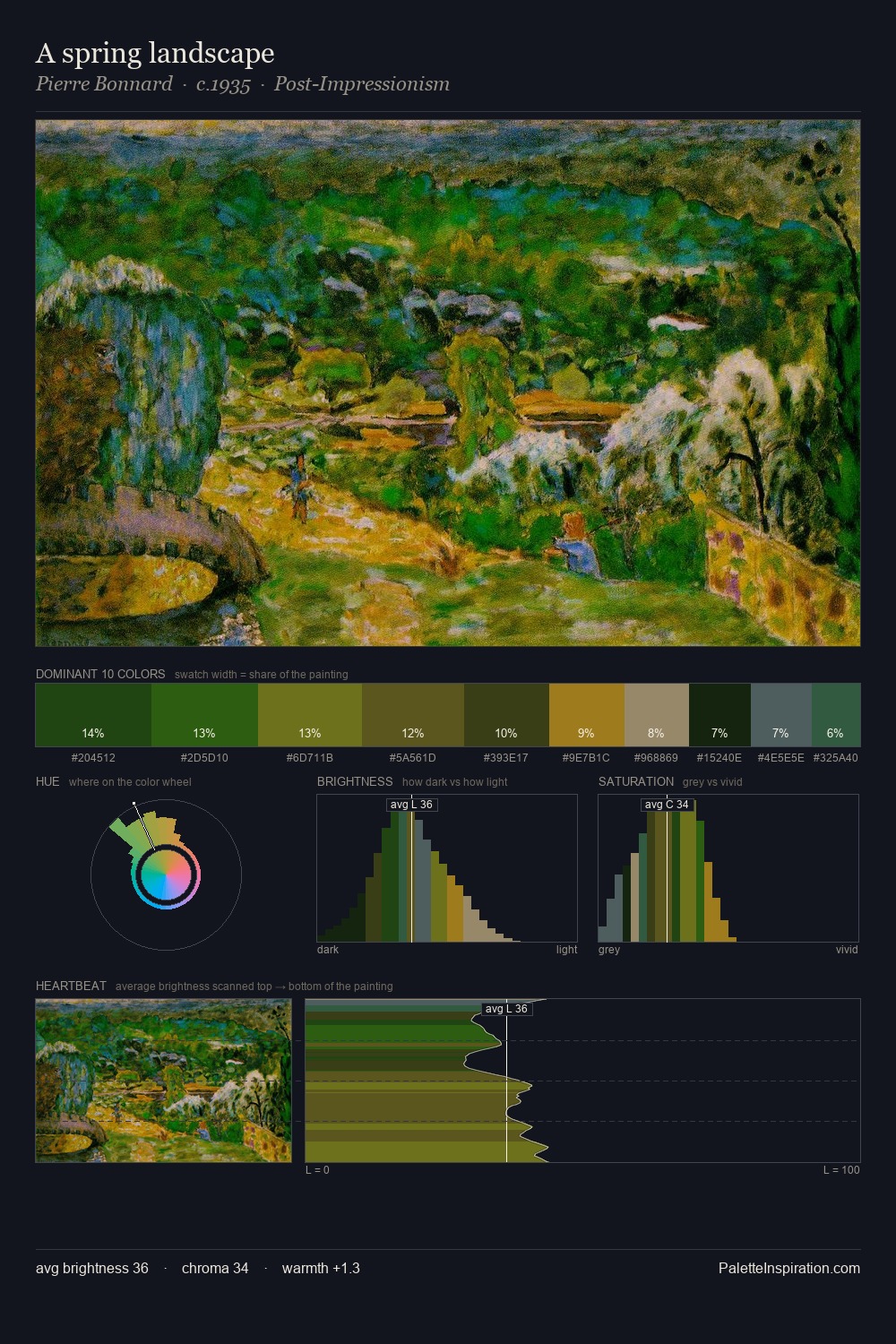Screen dimensions: 896x1344
Task: Click the #325A40 forest green swatch
Action: 835,715
